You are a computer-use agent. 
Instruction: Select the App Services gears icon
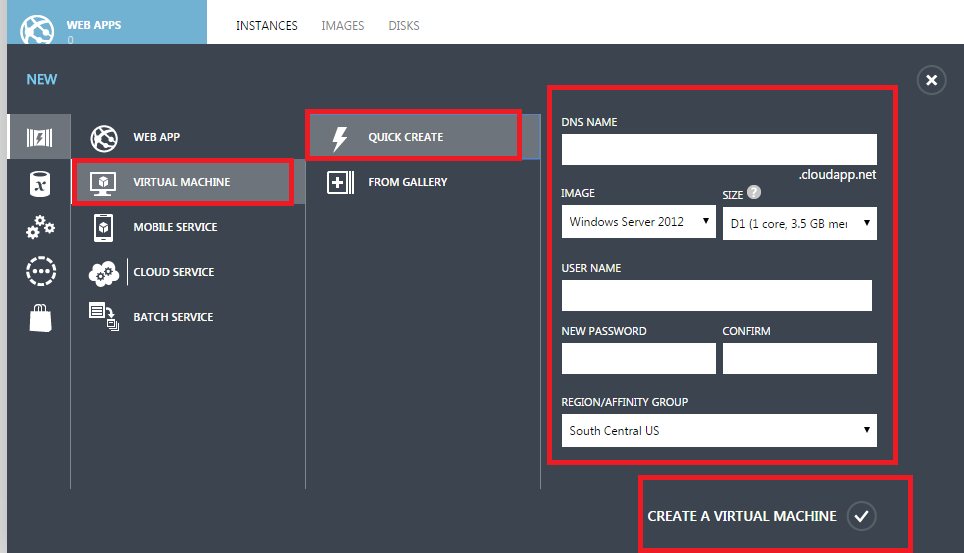point(41,227)
